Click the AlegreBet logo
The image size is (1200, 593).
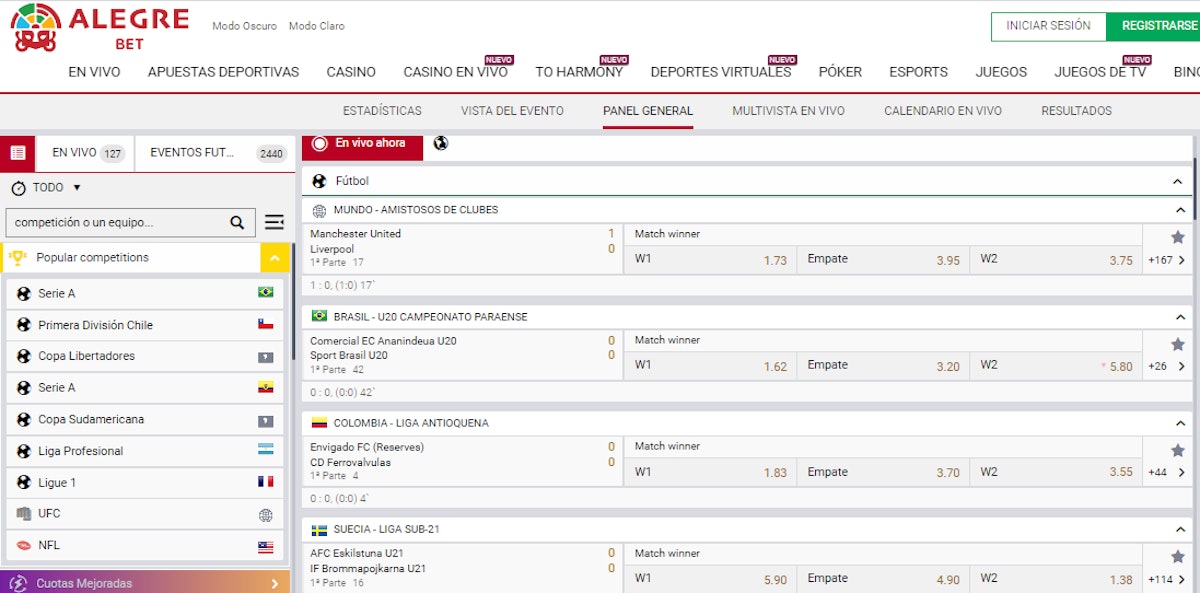tap(98, 28)
